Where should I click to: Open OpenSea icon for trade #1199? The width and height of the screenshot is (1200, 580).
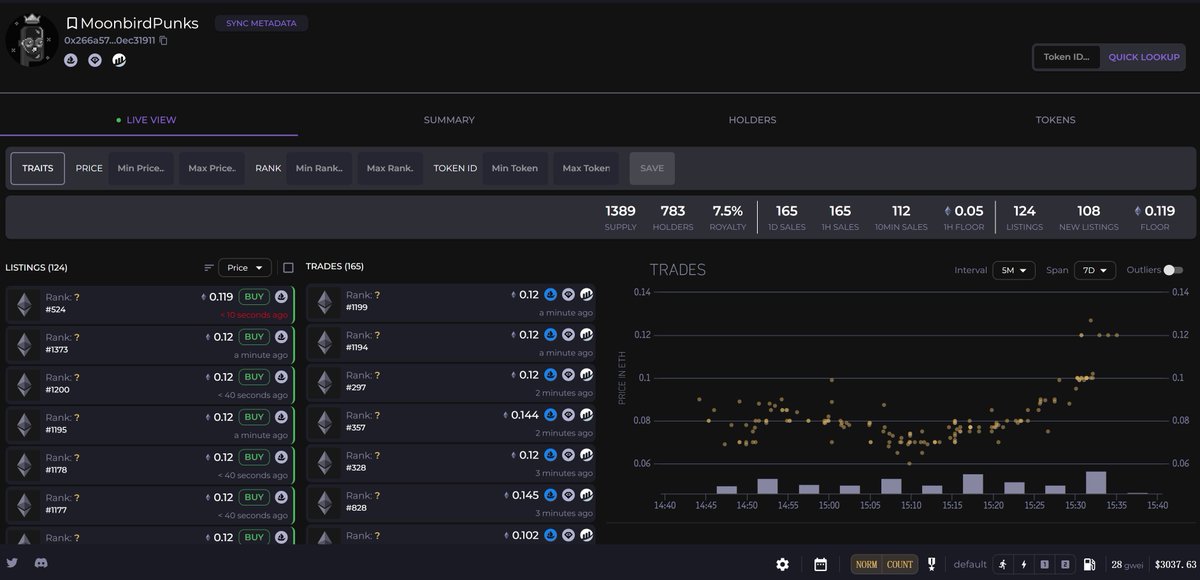pyautogui.click(x=550, y=295)
